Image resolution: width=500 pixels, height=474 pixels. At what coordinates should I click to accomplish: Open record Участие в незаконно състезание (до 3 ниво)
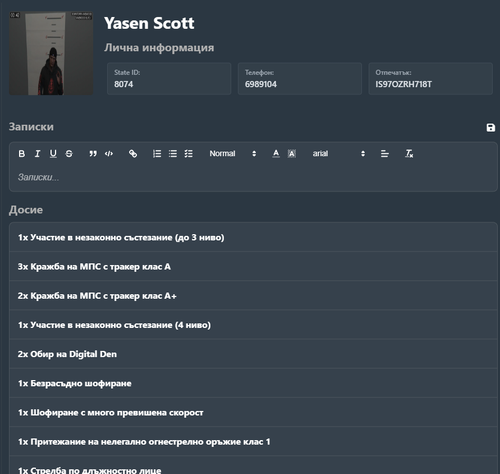[x=253, y=237]
